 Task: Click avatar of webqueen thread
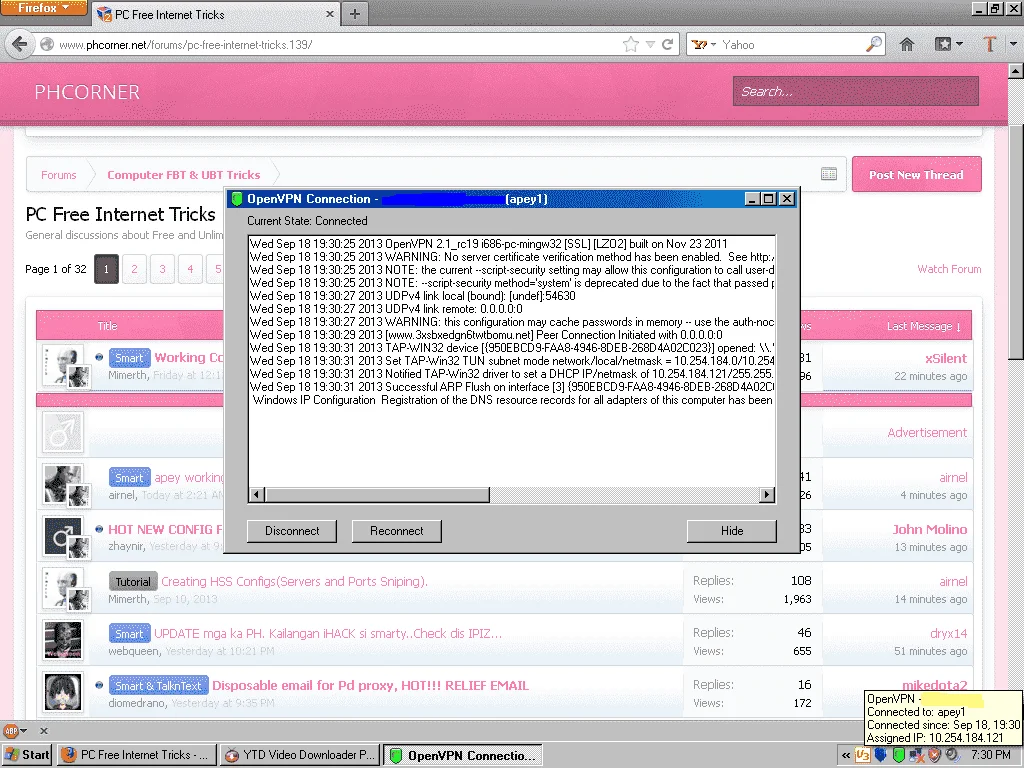(x=63, y=640)
